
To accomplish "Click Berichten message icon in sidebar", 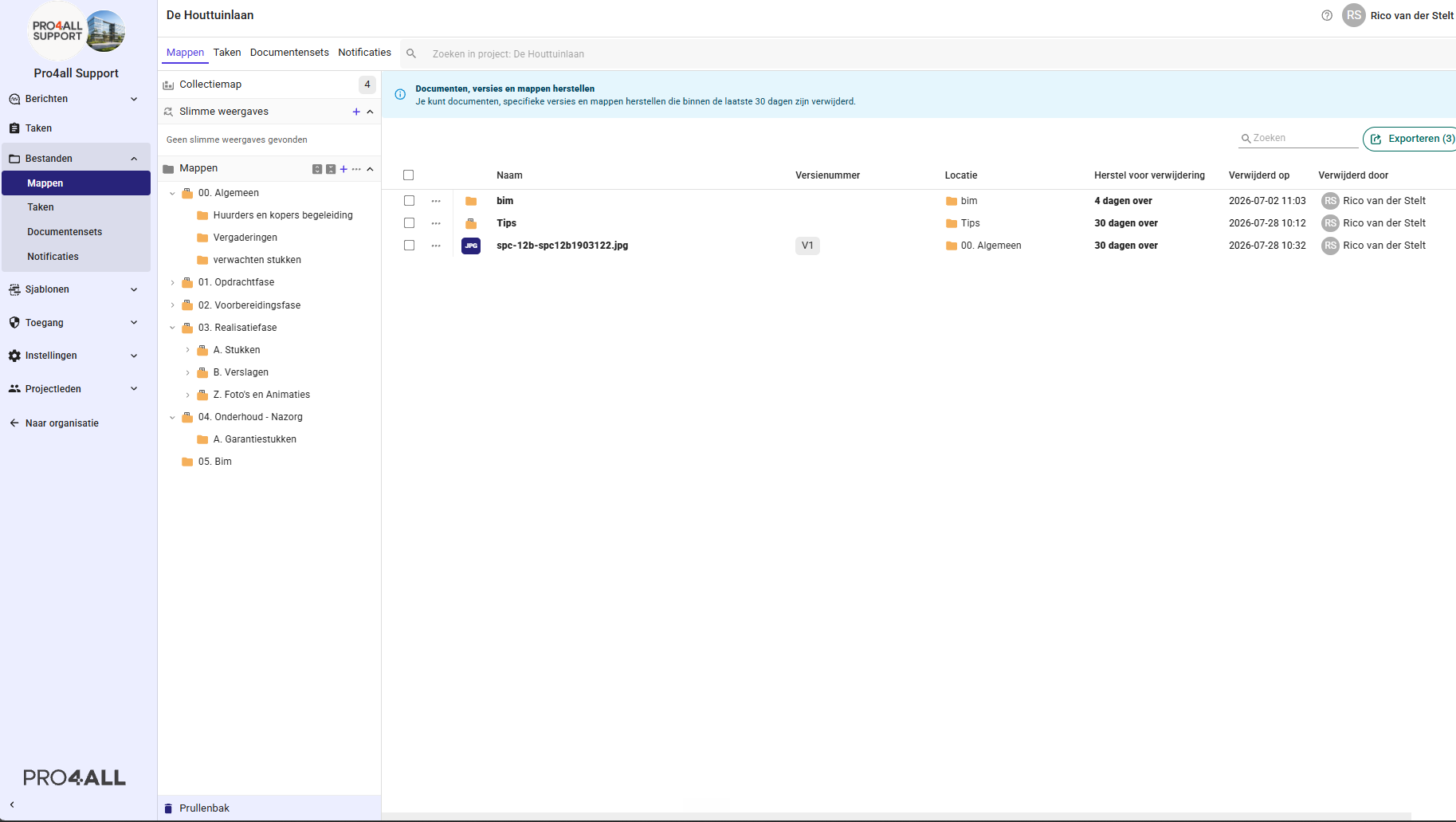I will [x=14, y=99].
